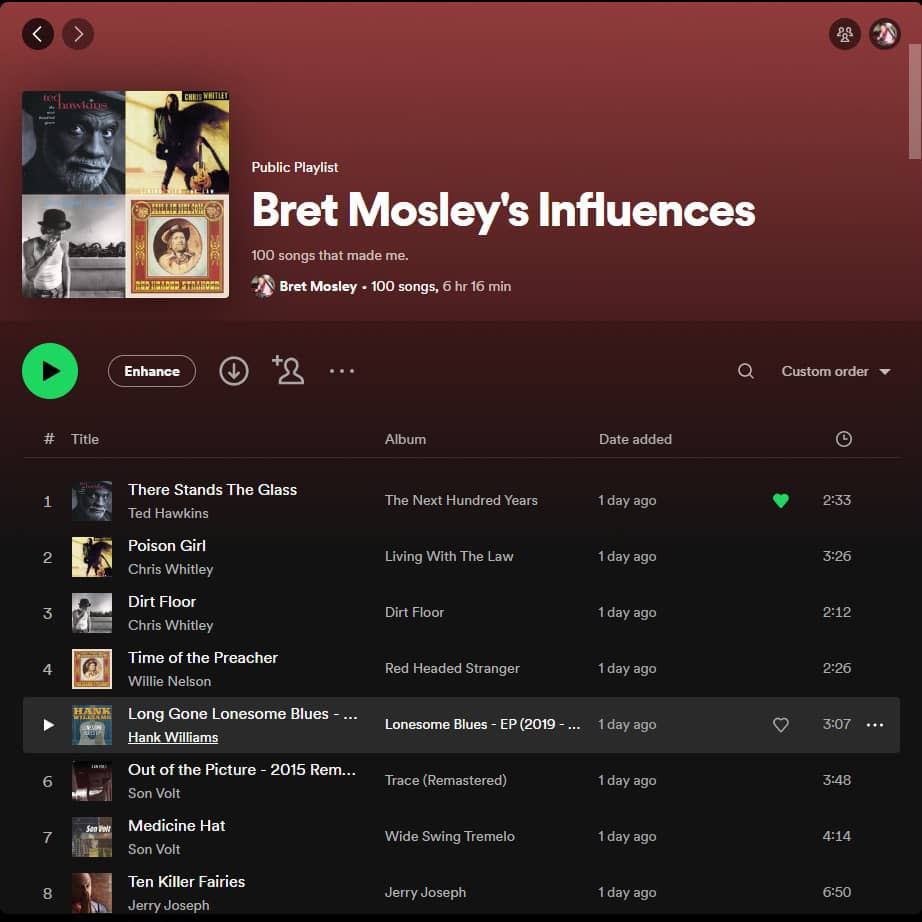The image size is (922, 922).
Task: Go forward with the right arrow button
Action: click(78, 34)
